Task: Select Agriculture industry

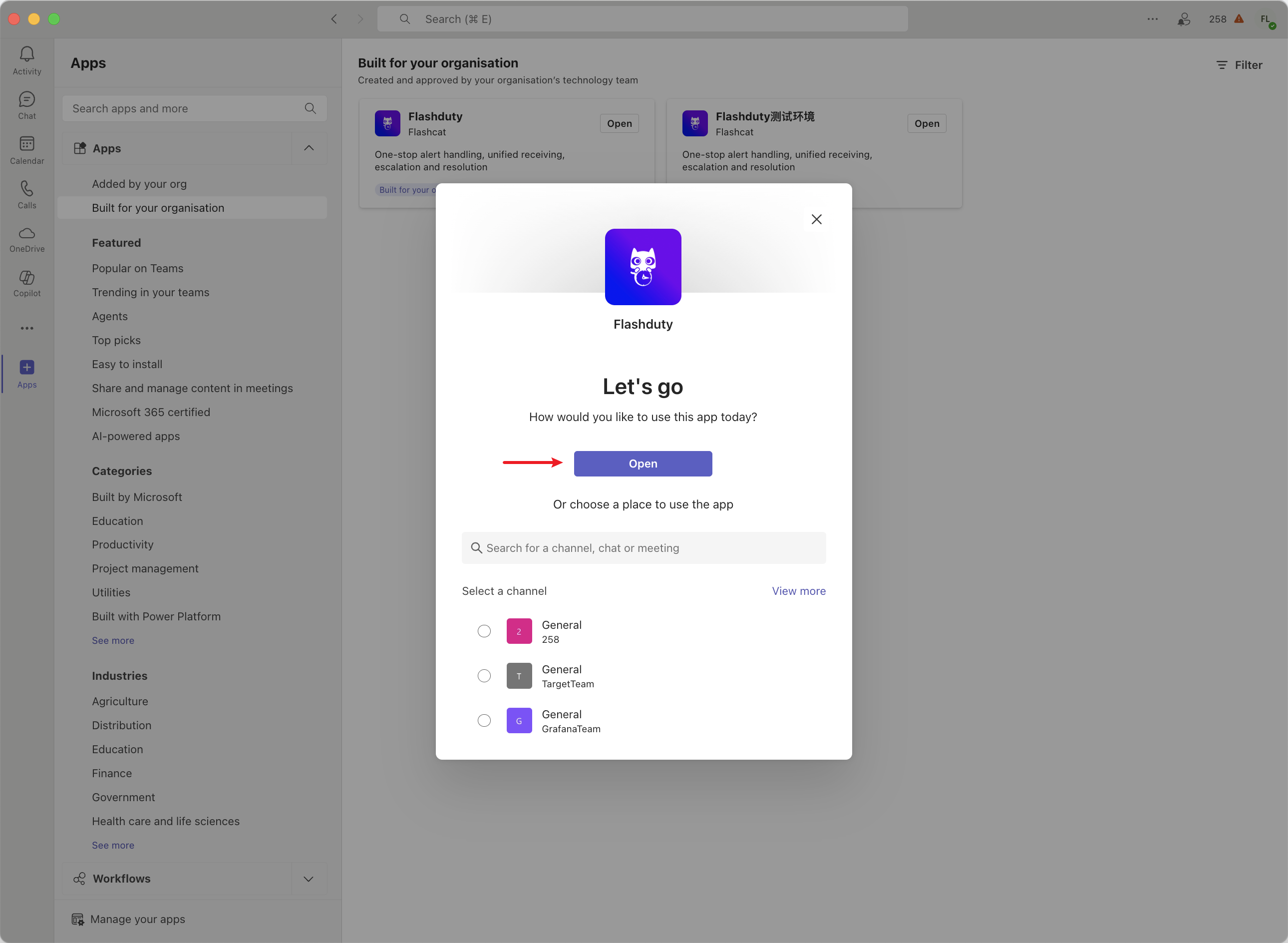Action: point(120,702)
